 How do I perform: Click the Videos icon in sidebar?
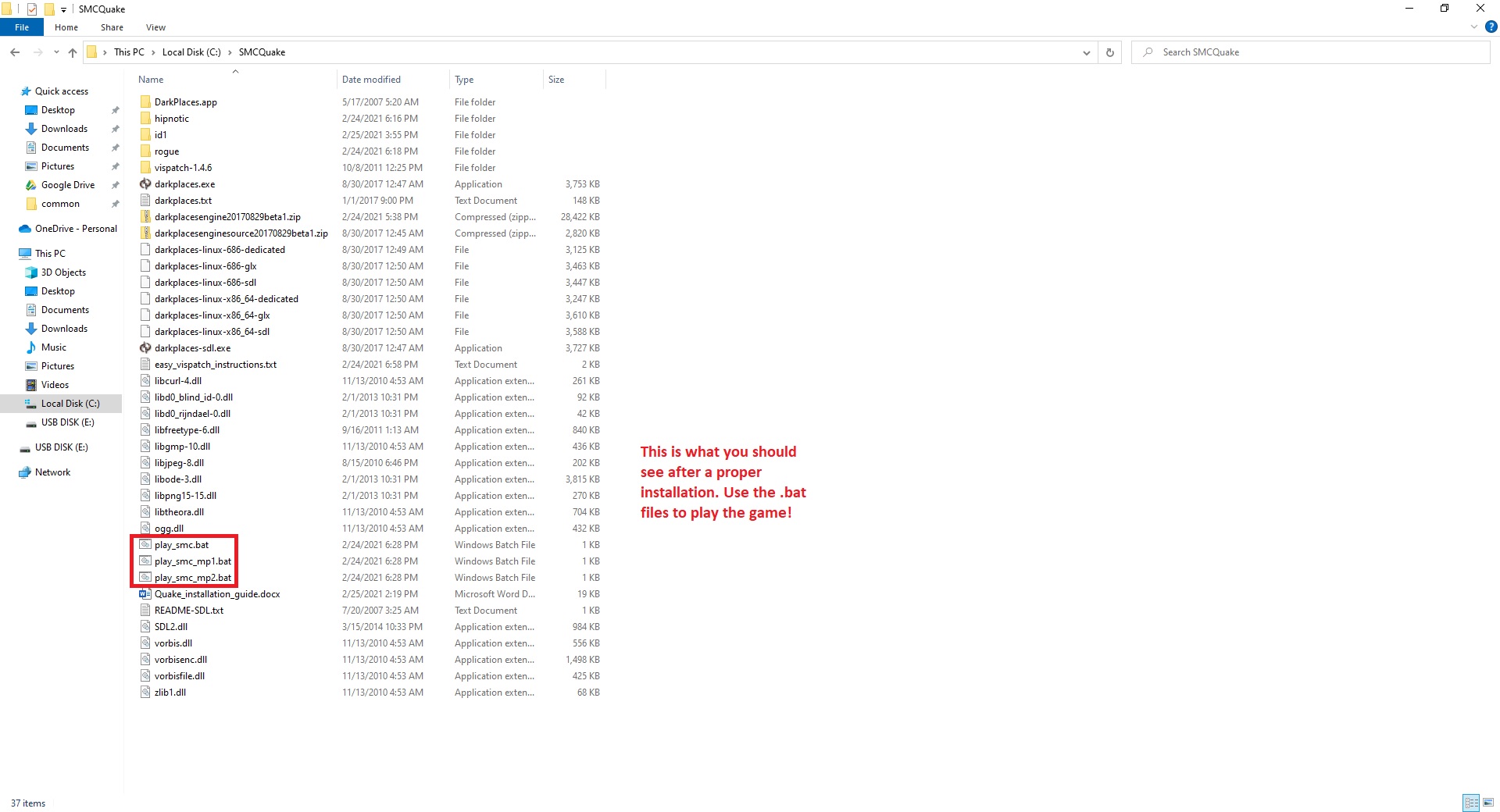pos(31,385)
